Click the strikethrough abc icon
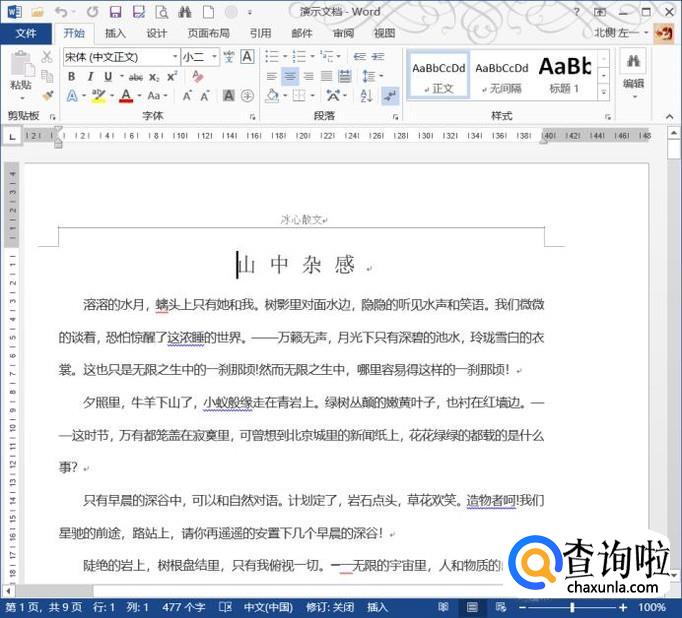The height and width of the screenshot is (618, 682). point(135,77)
